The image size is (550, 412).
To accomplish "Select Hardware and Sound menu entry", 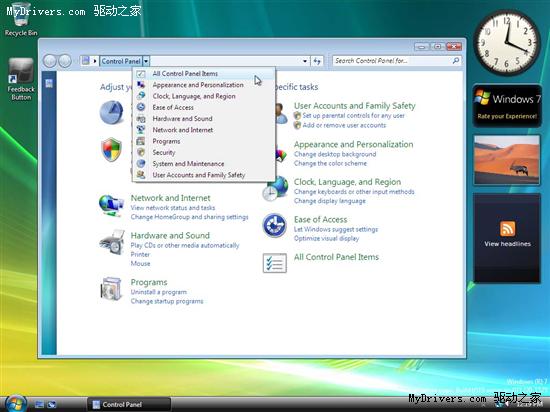I will click(x=203, y=119).
